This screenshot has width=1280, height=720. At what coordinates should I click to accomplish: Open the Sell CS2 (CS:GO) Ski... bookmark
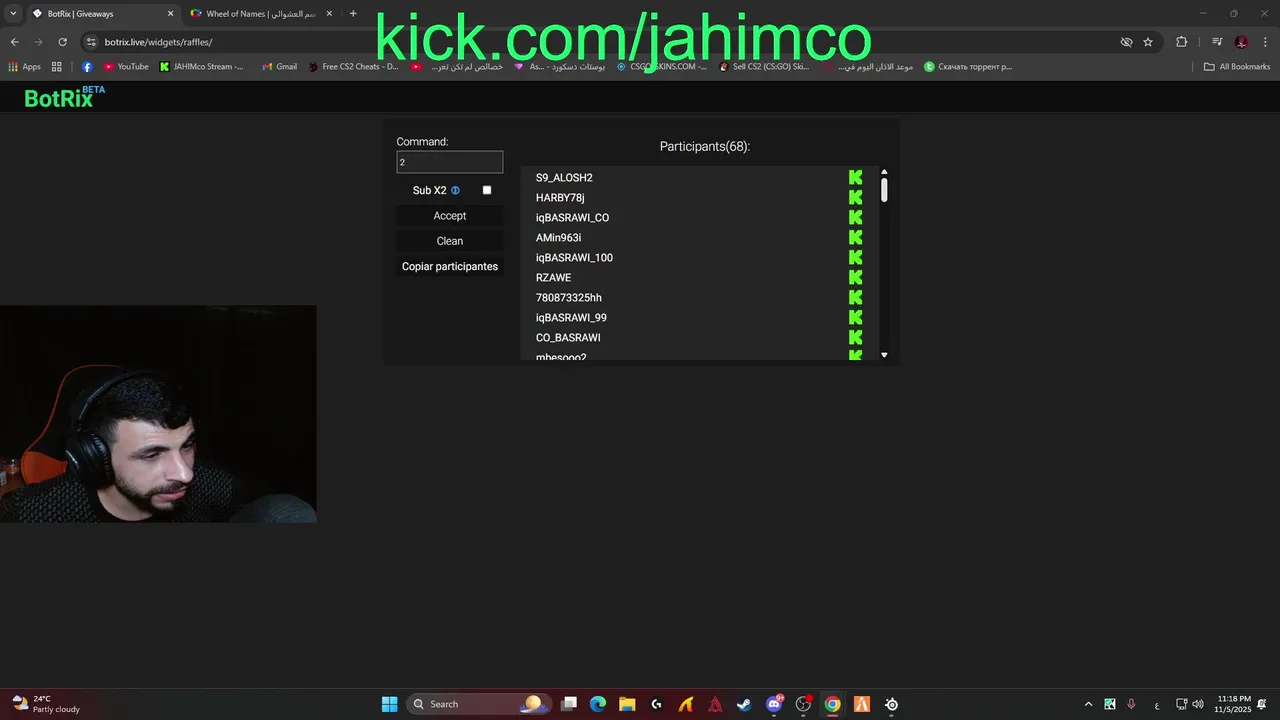pos(764,67)
